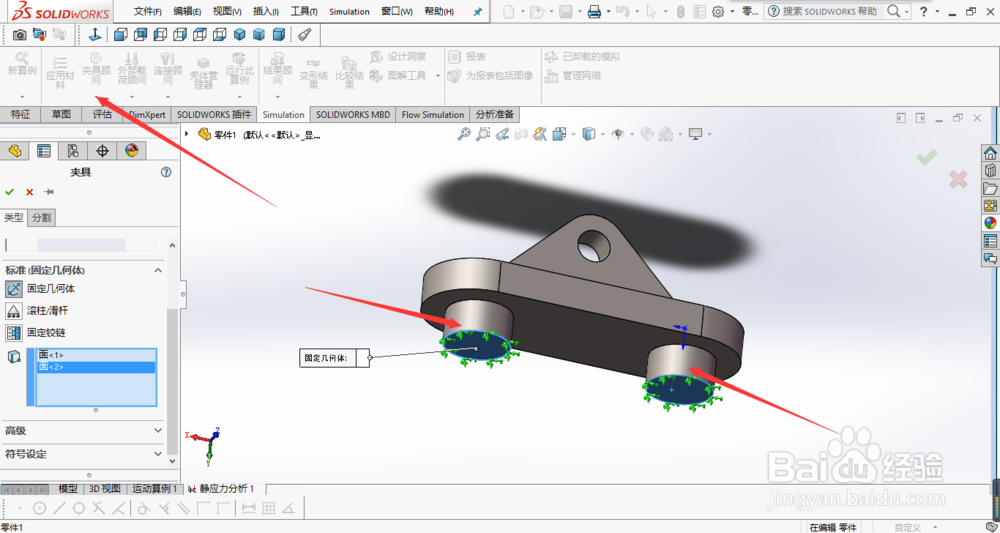This screenshot has height=533, width=1000.
Task: Collapse the 标准 (固定几何体) section
Action: tap(158, 270)
